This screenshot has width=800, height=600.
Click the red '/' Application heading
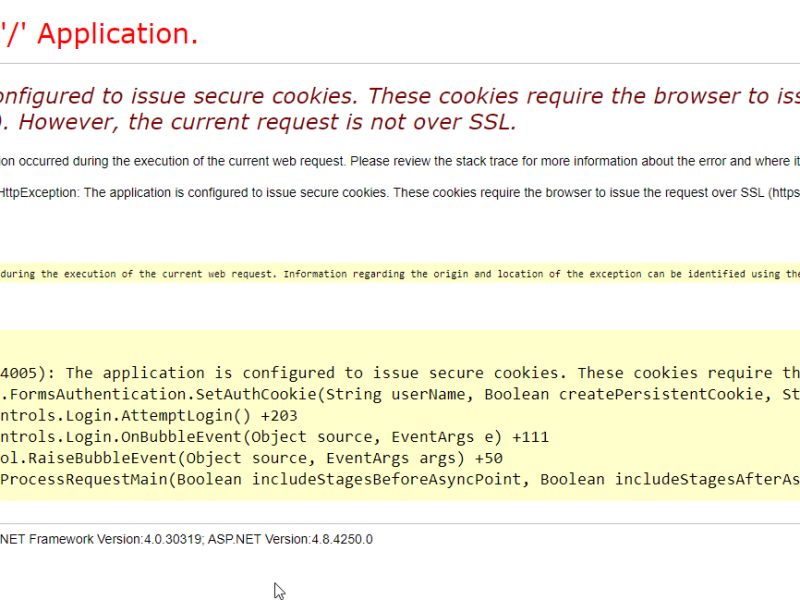[x=100, y=33]
